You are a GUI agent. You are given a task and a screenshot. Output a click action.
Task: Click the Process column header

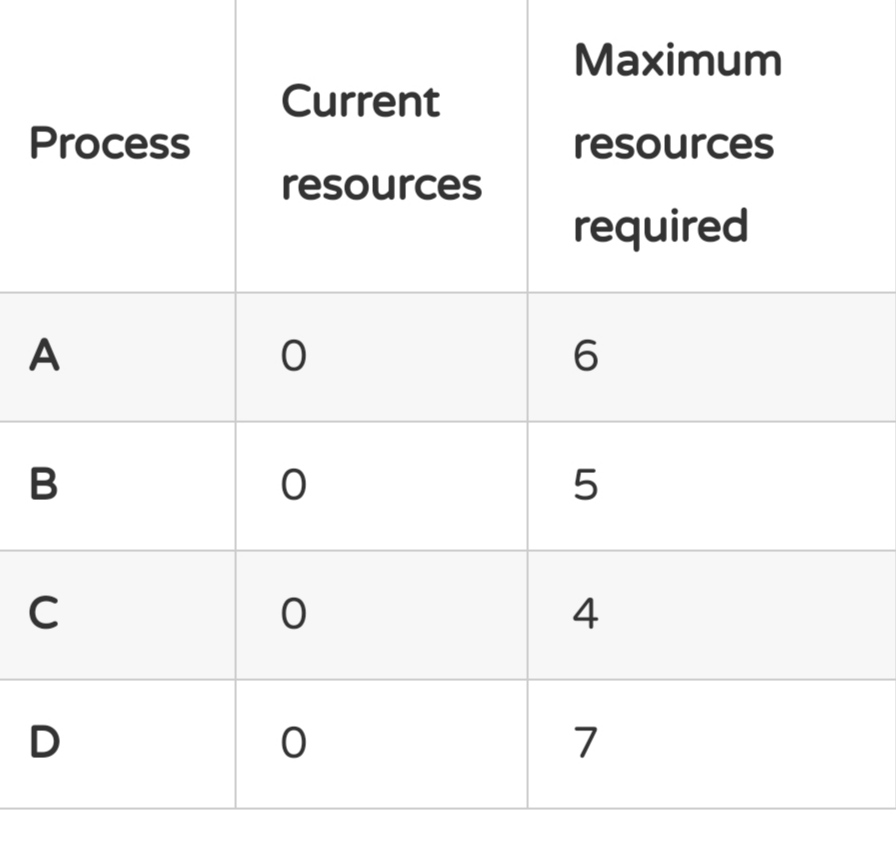click(x=110, y=144)
